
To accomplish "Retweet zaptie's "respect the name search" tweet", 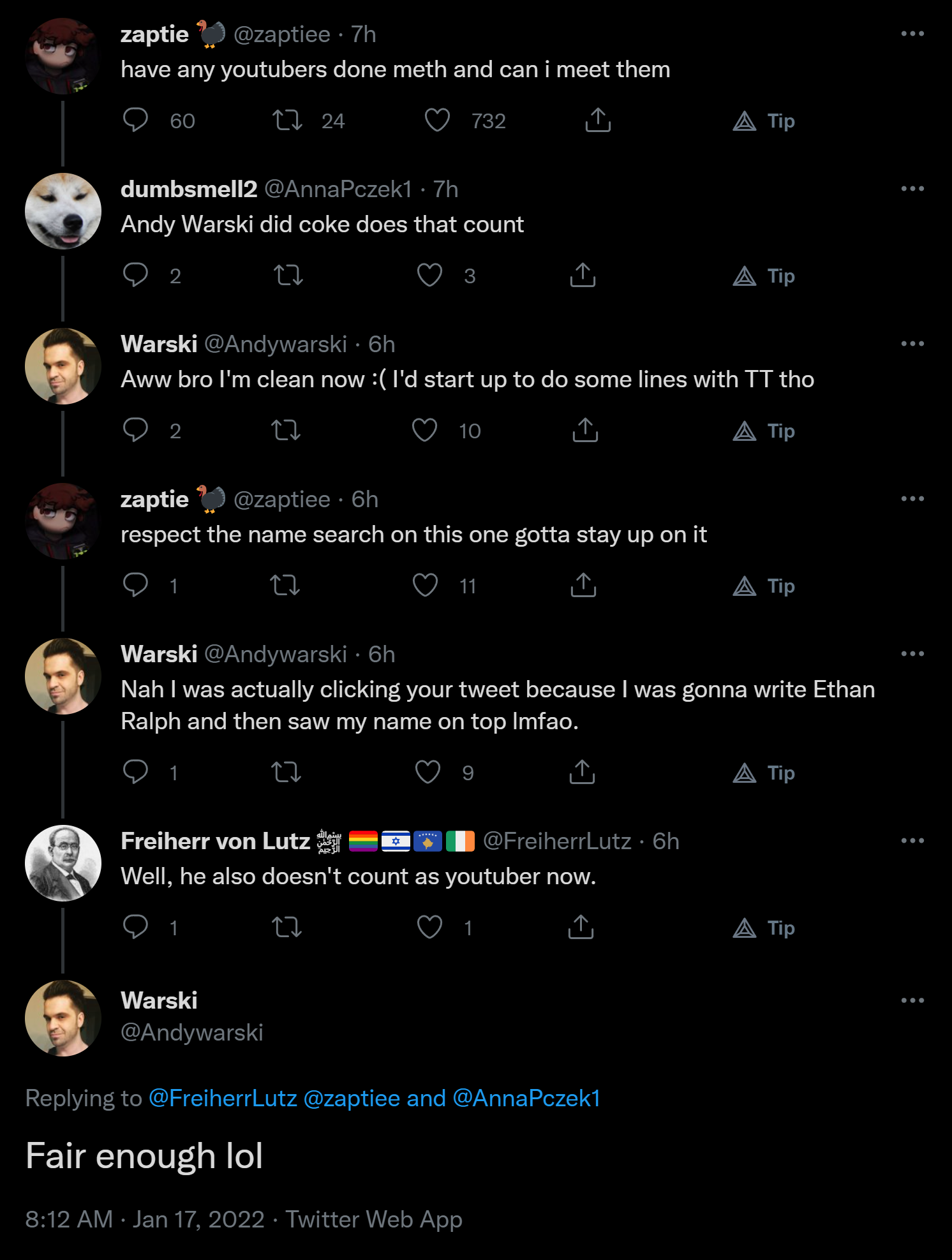I will point(285,585).
